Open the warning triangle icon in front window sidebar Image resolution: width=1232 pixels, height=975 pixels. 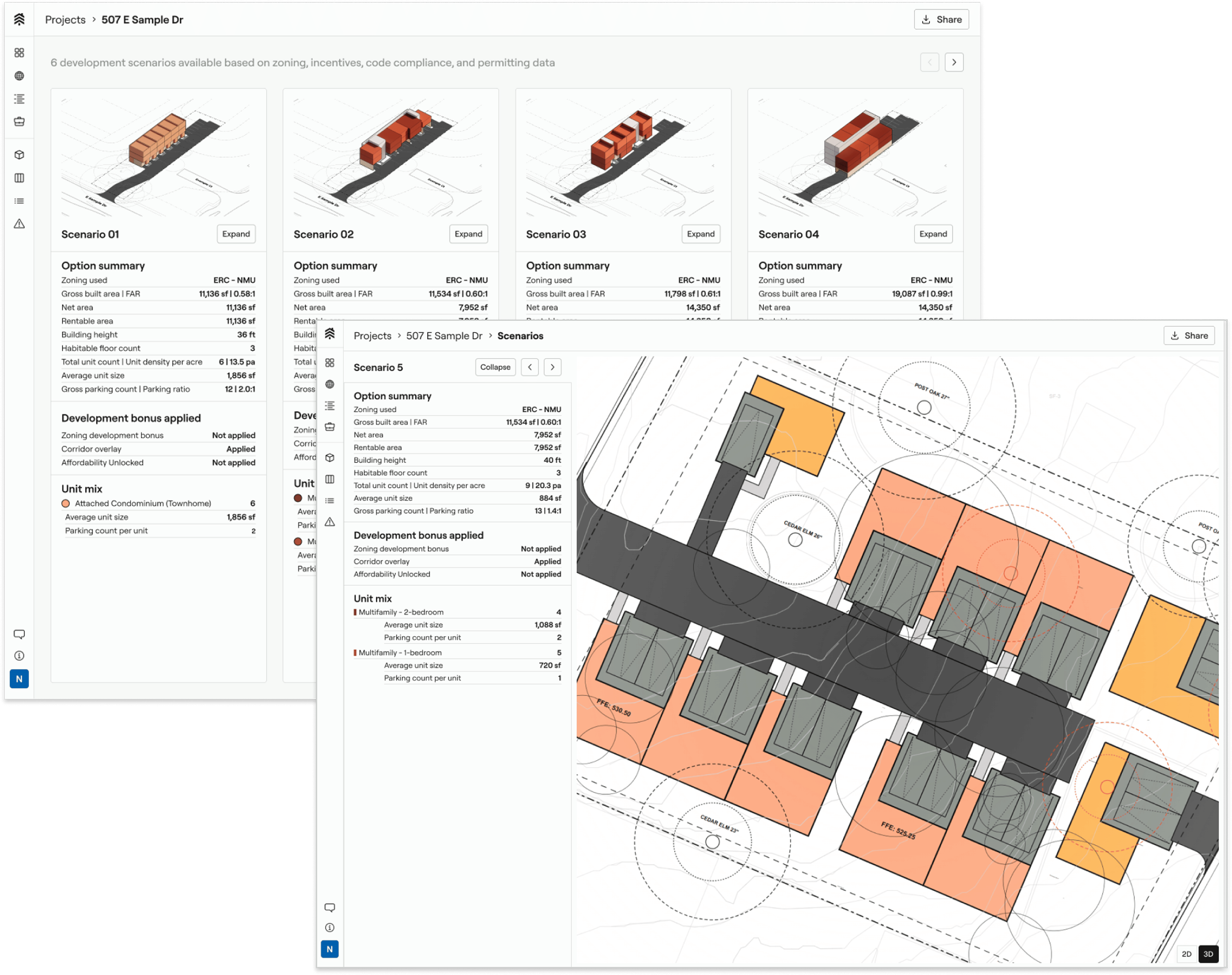(330, 522)
